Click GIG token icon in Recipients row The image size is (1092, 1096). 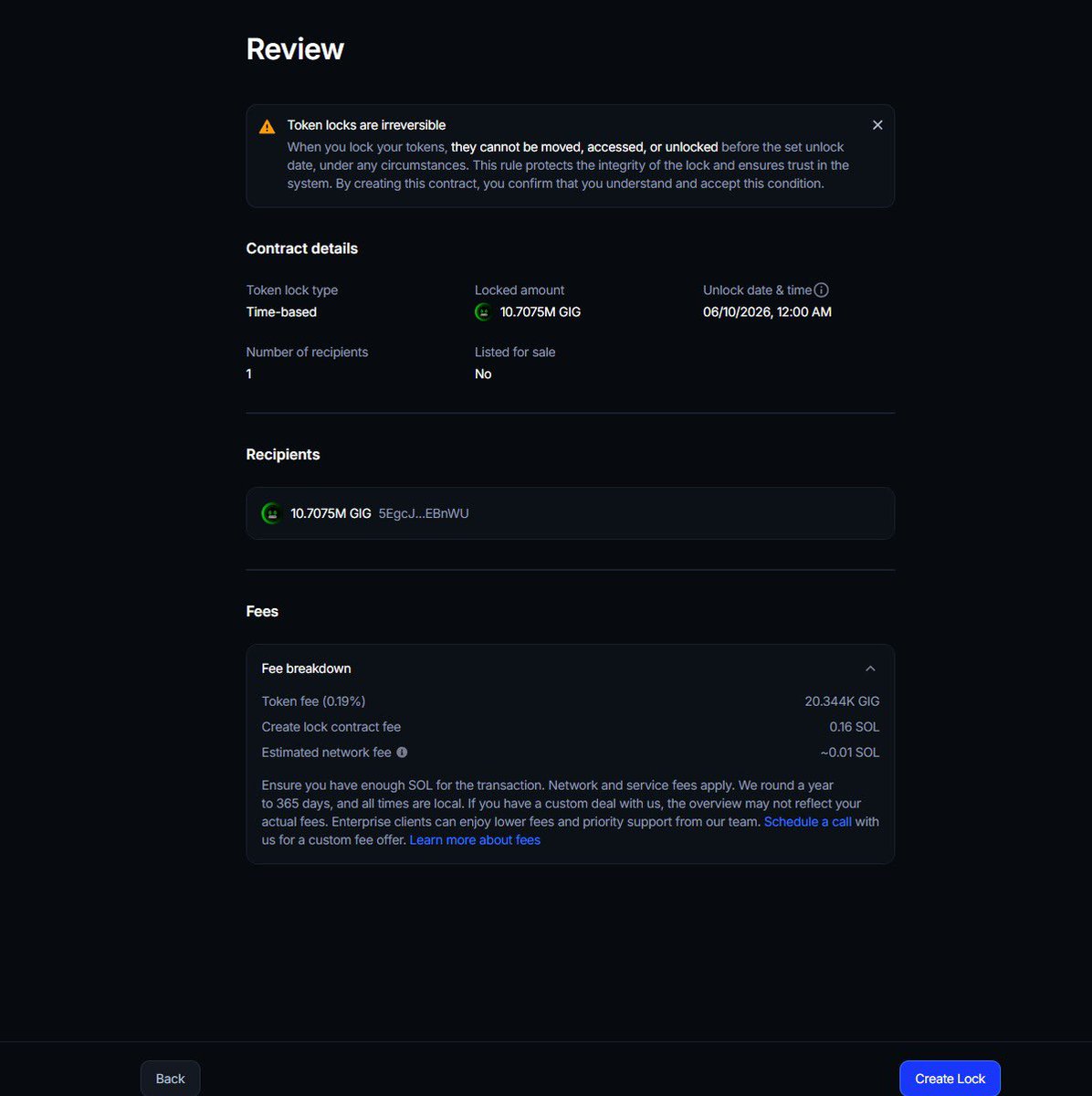click(x=271, y=513)
